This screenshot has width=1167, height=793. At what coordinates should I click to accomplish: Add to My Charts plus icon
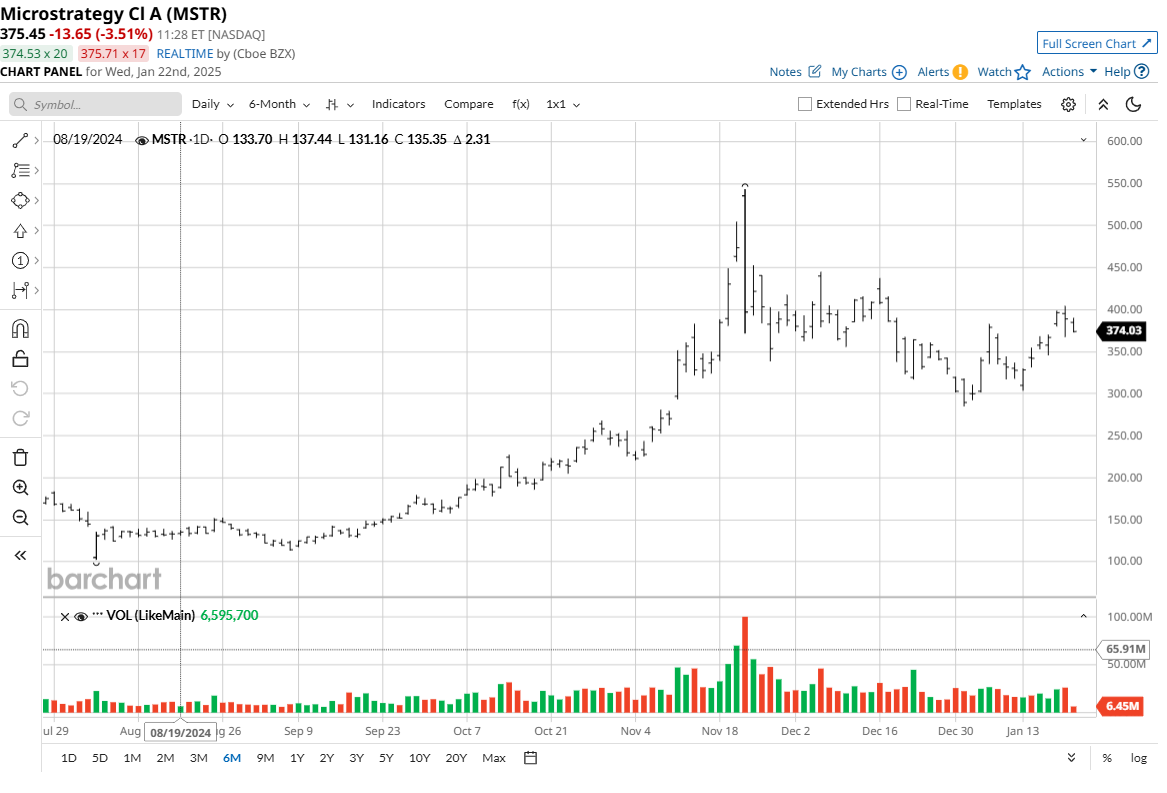point(899,72)
